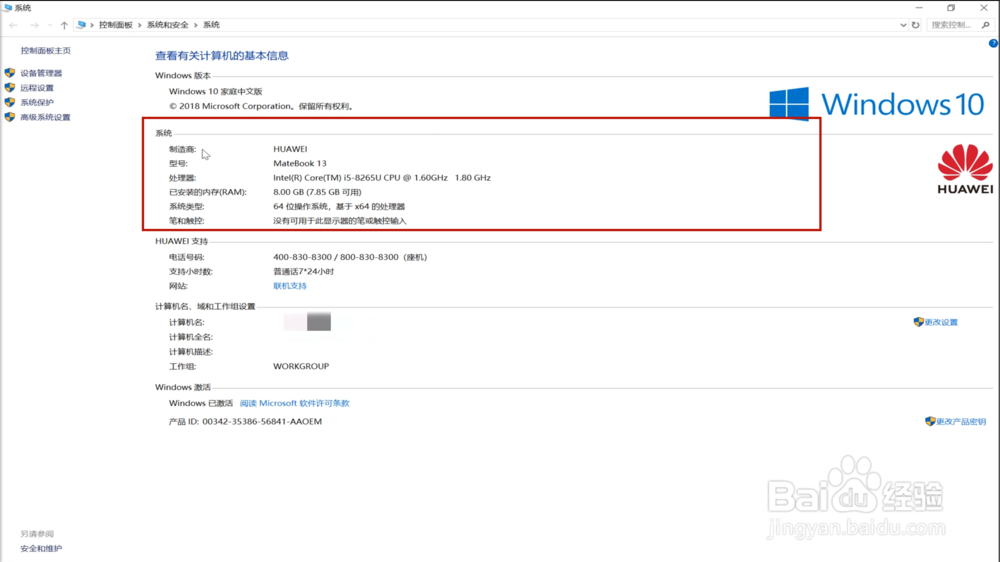This screenshot has width=1000, height=562.
Task: Select the Windows 10 家庭中文版 text
Action: pyautogui.click(x=216, y=91)
